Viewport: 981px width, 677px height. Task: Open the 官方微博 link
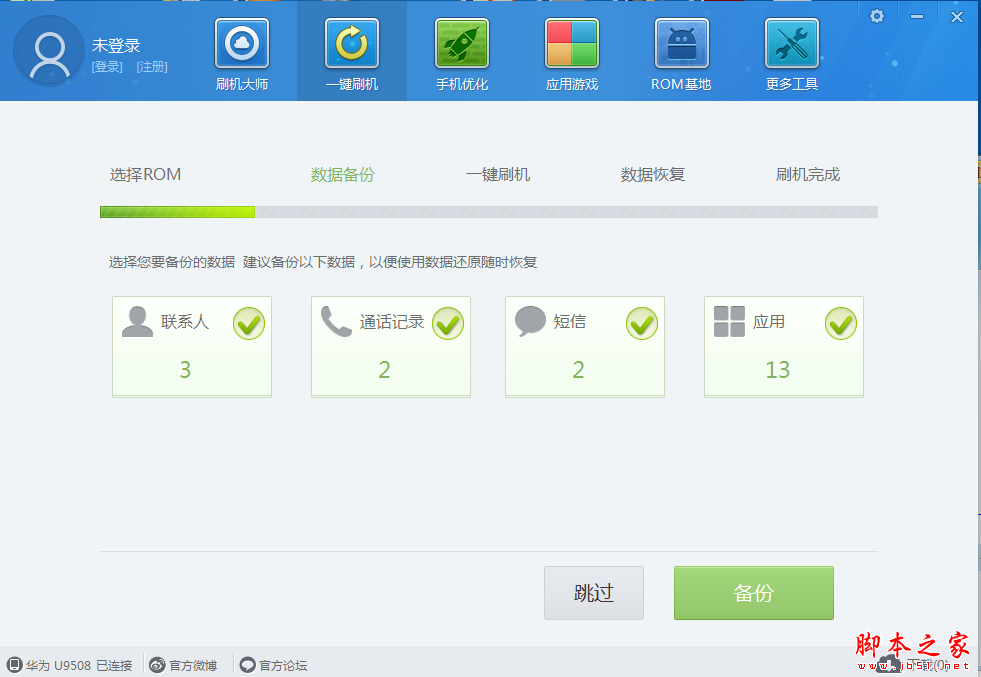(x=193, y=665)
